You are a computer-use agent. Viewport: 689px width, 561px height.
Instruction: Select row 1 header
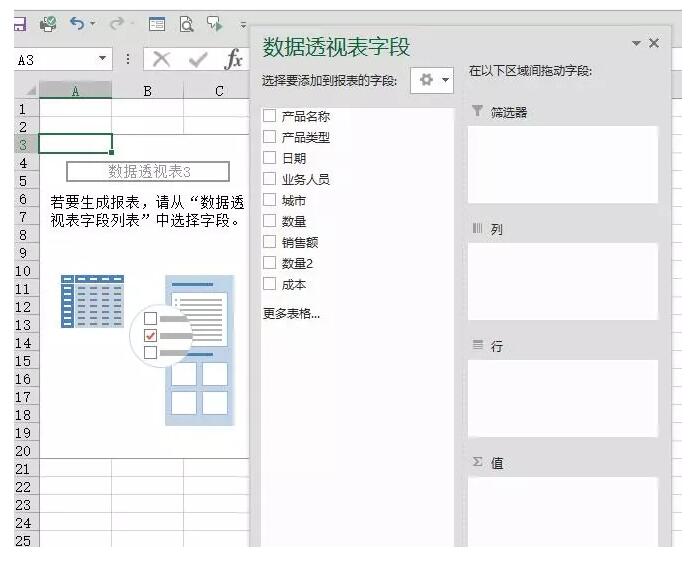[x=22, y=109]
